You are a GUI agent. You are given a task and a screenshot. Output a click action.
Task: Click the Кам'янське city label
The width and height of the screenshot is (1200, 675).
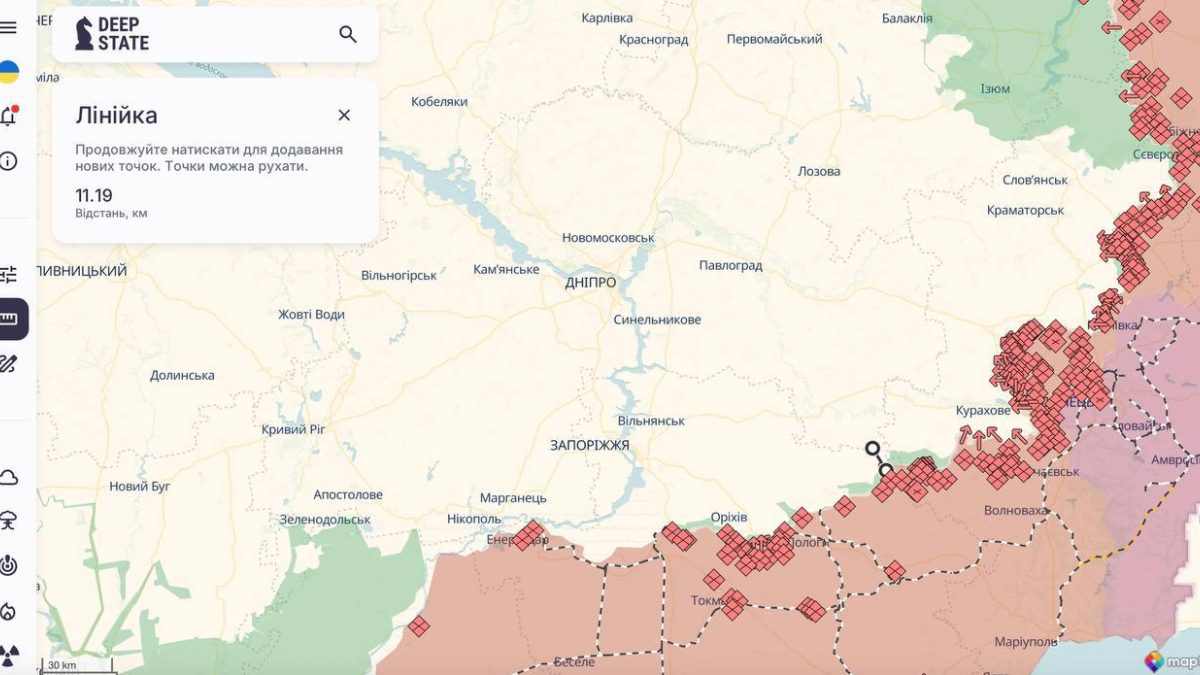pyautogui.click(x=506, y=269)
